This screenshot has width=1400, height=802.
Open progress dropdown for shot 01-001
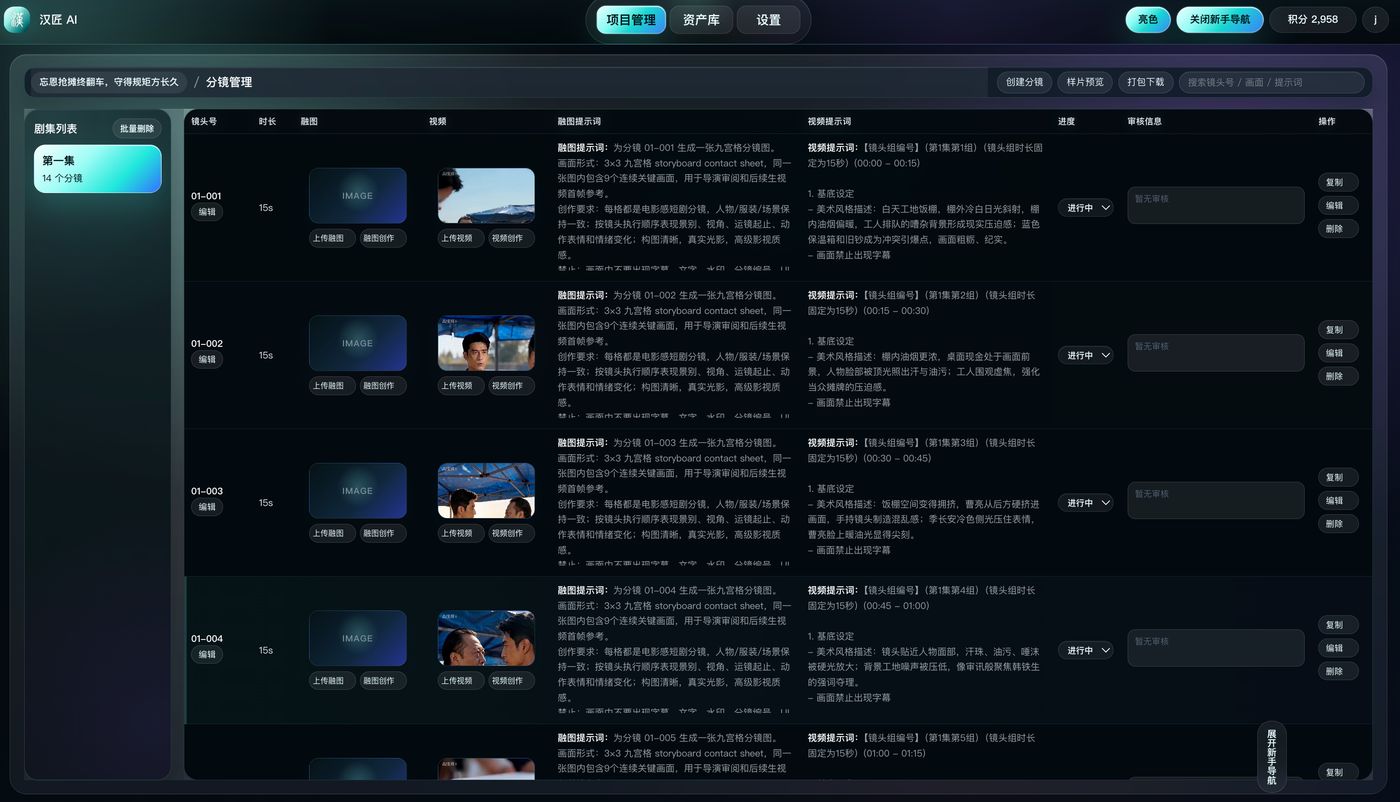[x=1085, y=208]
